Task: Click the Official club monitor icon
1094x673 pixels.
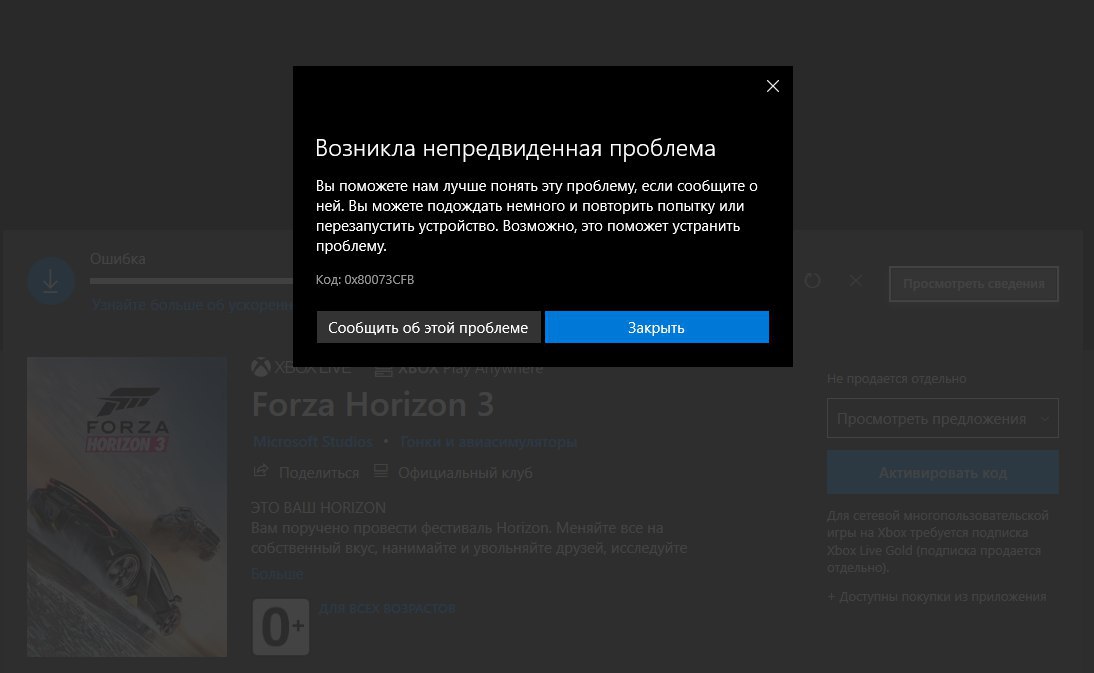Action: click(x=381, y=471)
